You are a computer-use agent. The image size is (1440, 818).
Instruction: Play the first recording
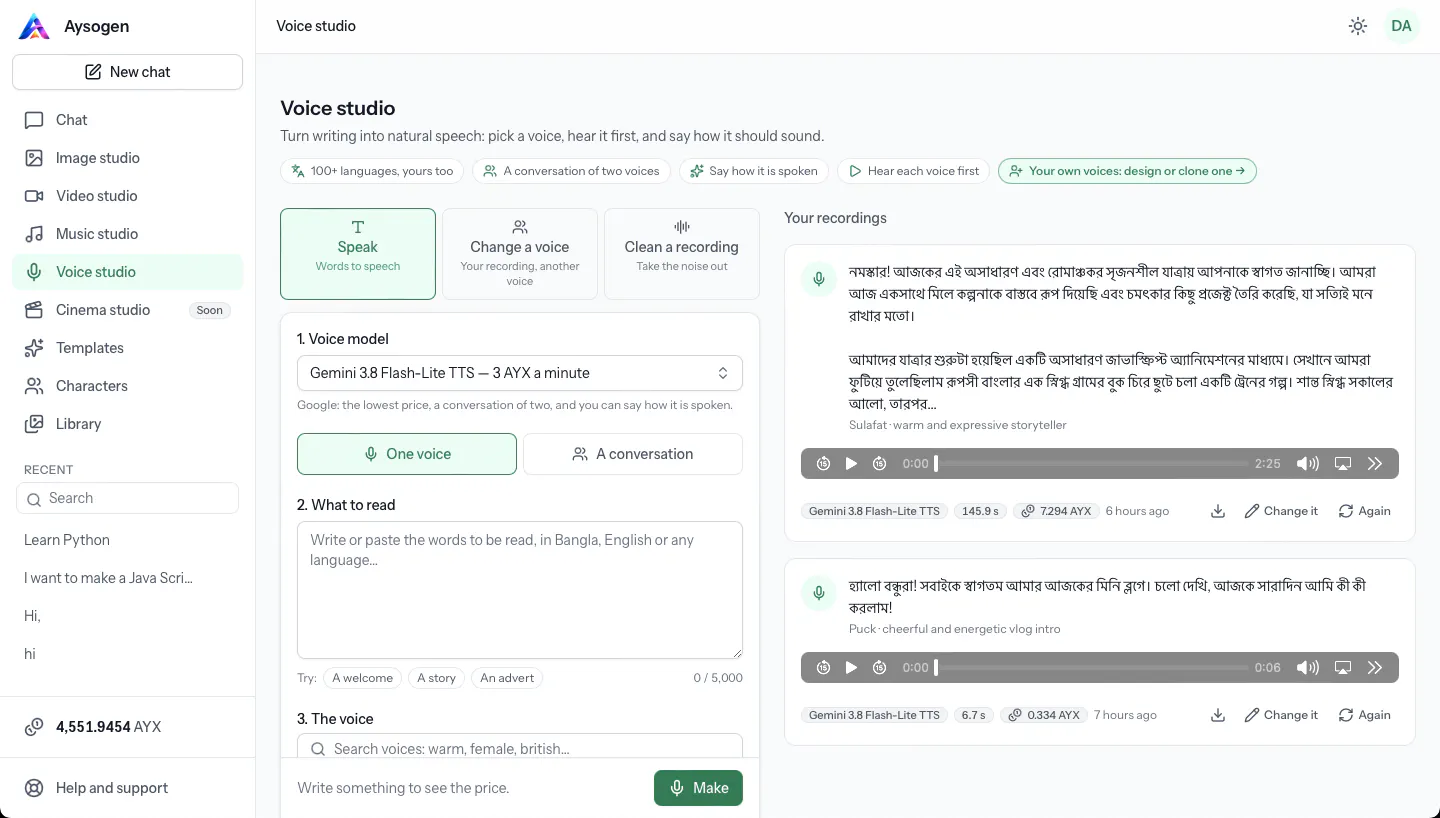(x=851, y=463)
